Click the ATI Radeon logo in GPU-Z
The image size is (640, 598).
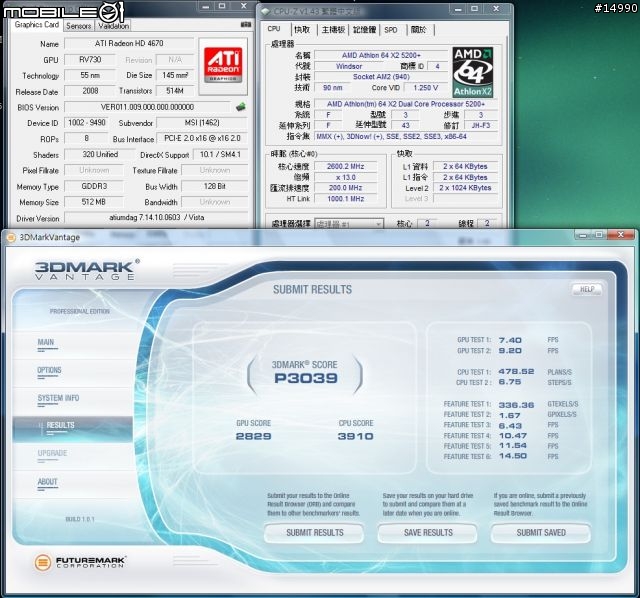click(223, 66)
